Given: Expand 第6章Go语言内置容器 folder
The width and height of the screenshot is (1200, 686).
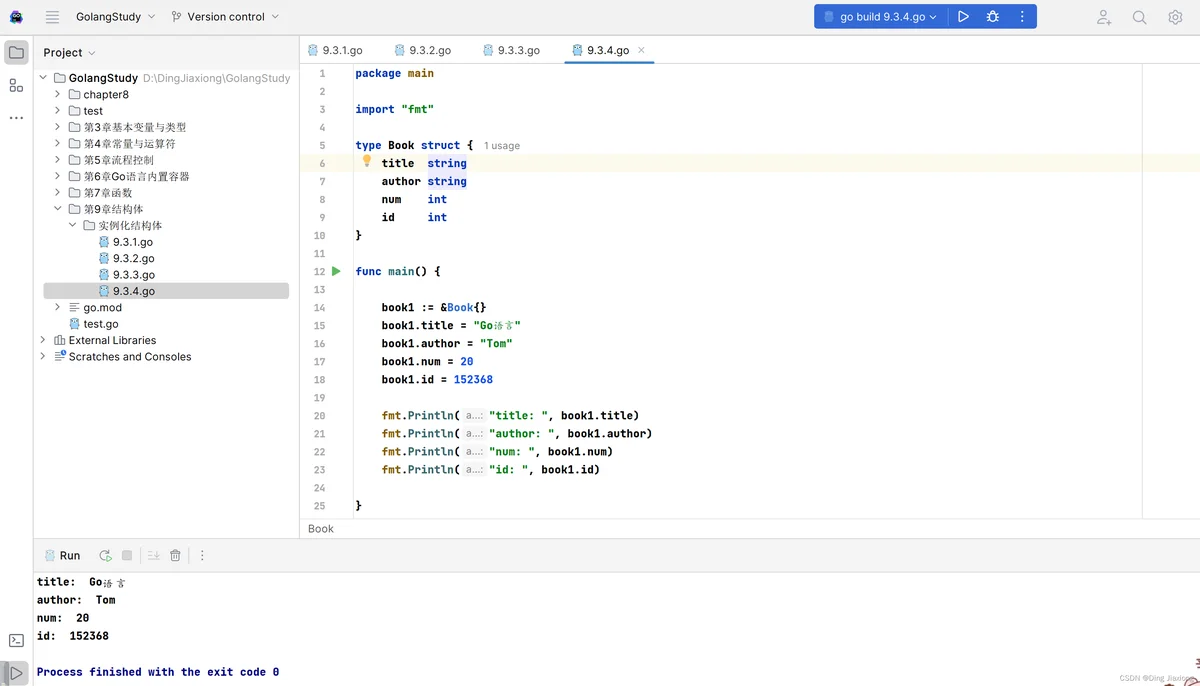Looking at the screenshot, I should (58, 176).
